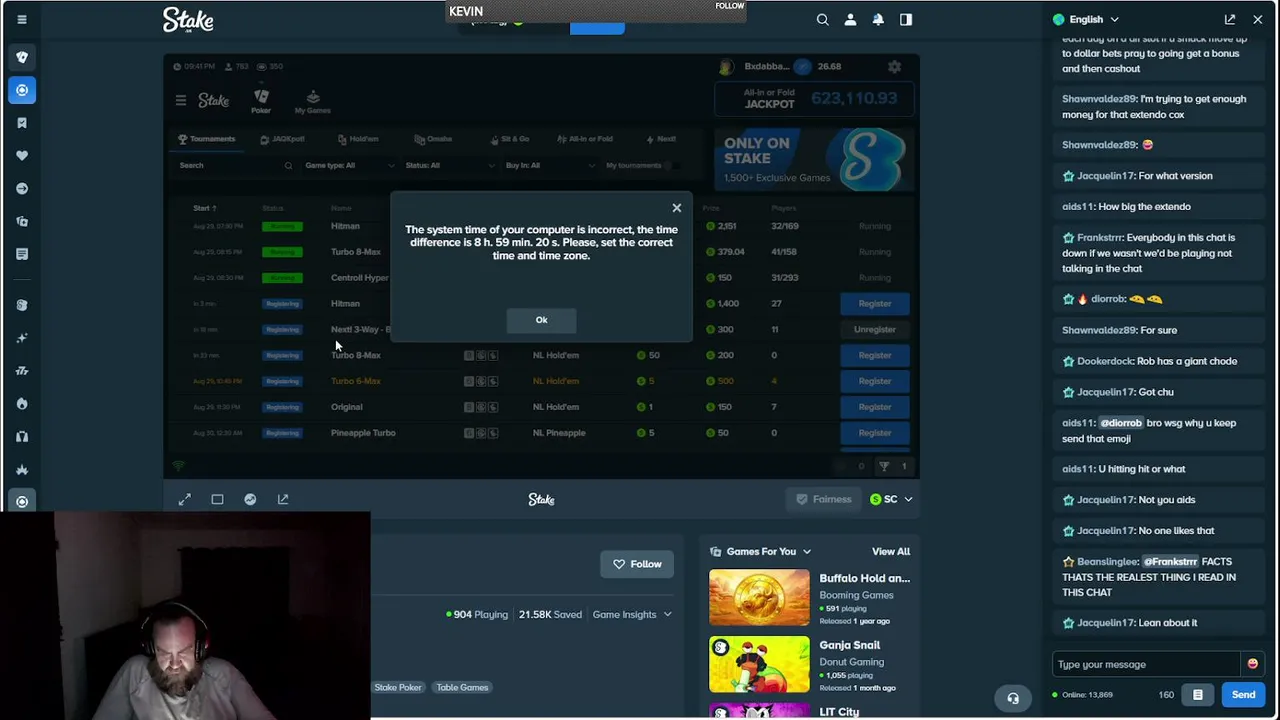Close the system time warning dialog
The image size is (1280, 720).
[x=677, y=208]
